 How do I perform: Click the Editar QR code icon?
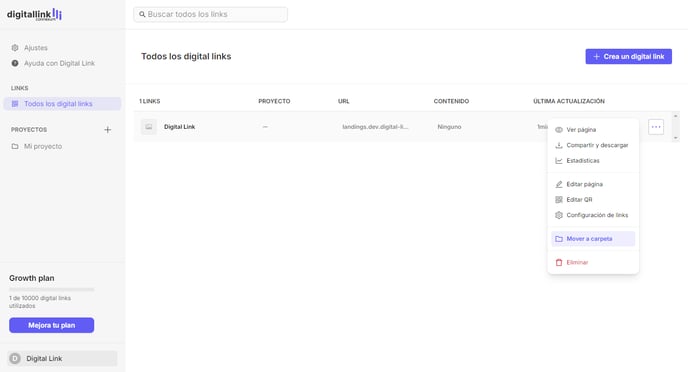click(559, 200)
